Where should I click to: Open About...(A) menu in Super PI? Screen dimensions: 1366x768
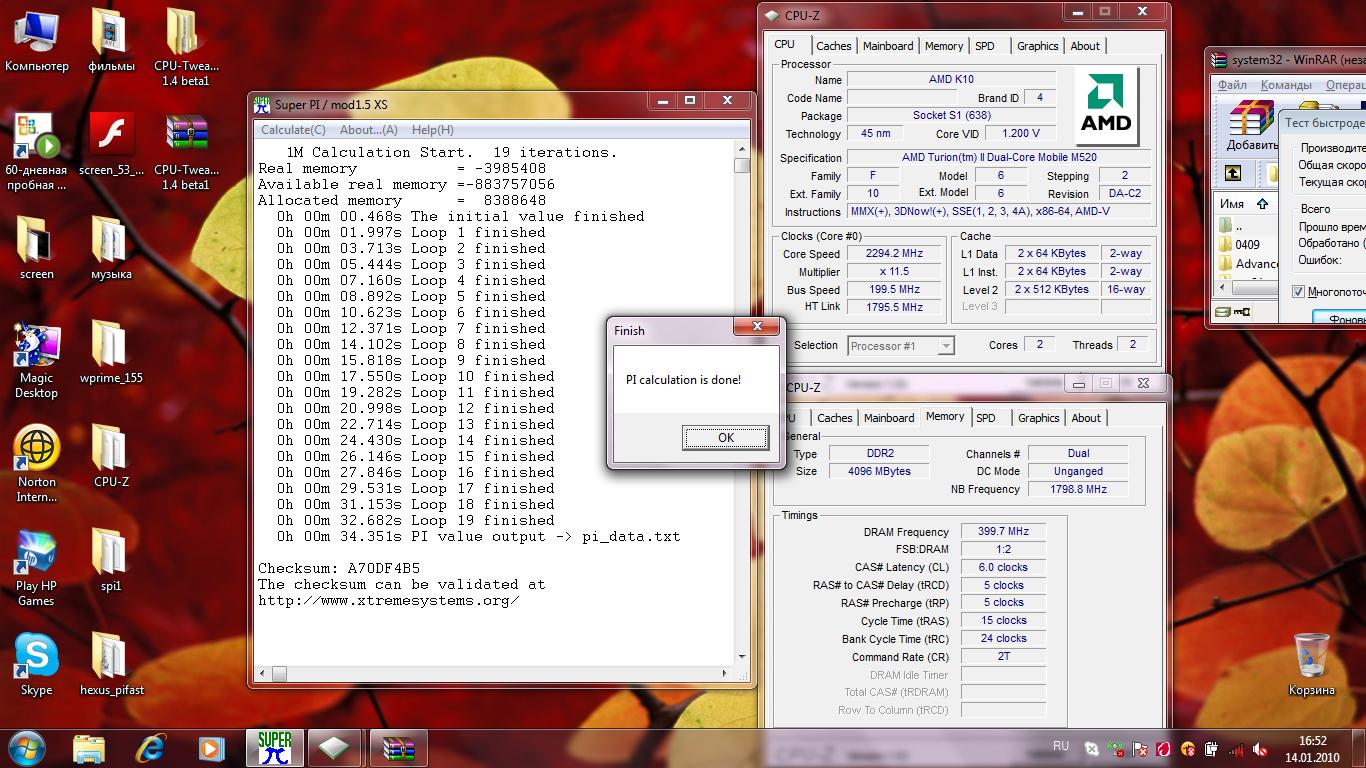pyautogui.click(x=368, y=130)
